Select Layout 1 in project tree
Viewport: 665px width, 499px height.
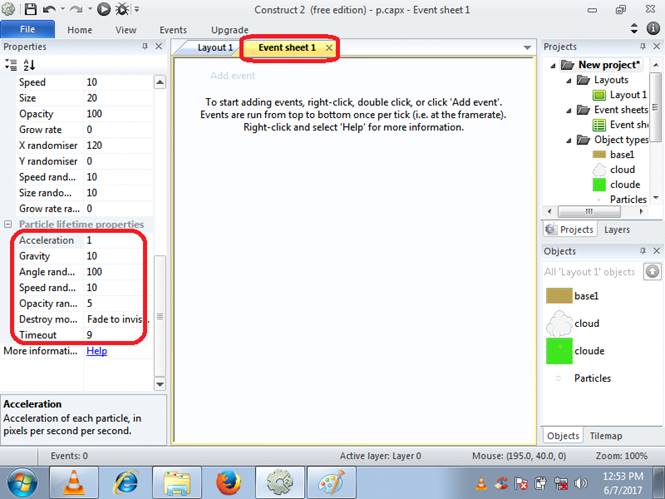pyautogui.click(x=620, y=95)
